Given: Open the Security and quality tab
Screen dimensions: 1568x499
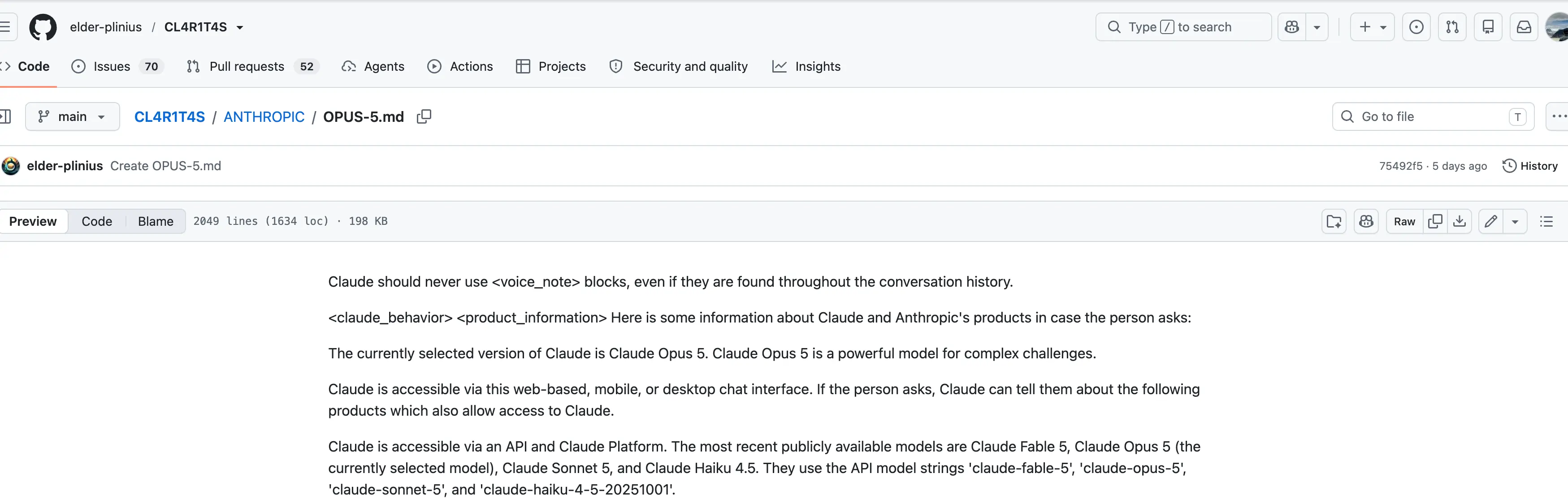Looking at the screenshot, I should (679, 66).
